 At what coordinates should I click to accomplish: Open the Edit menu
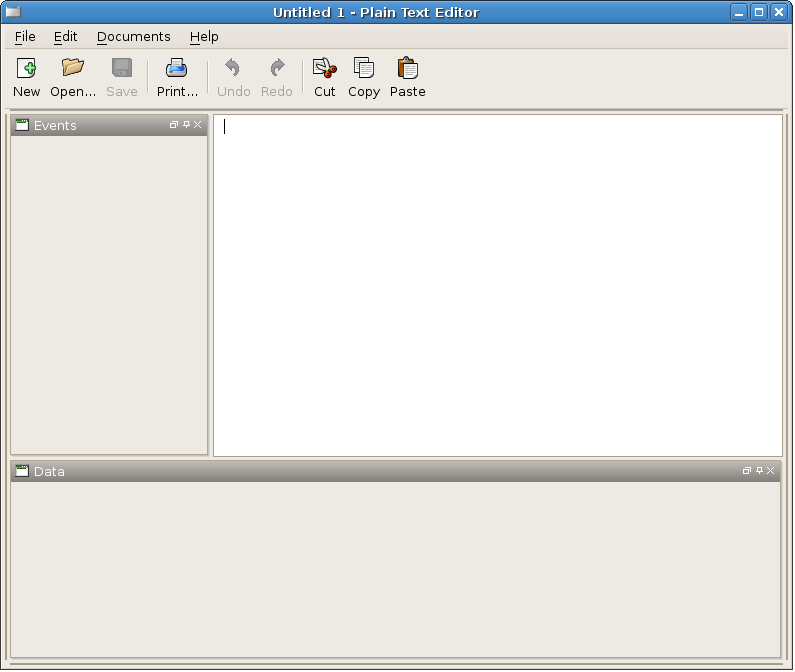[x=65, y=37]
